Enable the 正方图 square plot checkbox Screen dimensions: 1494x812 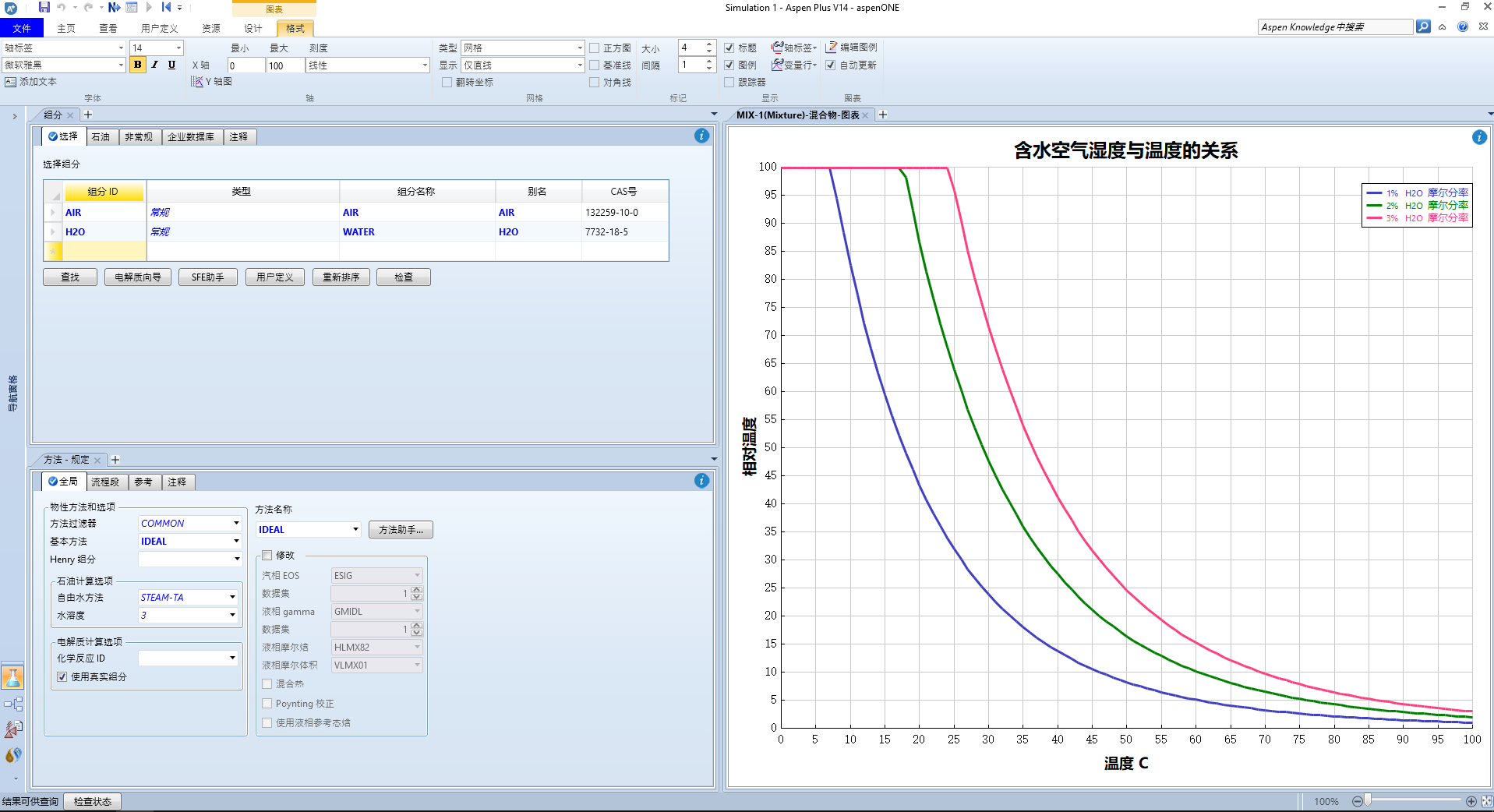(x=595, y=48)
